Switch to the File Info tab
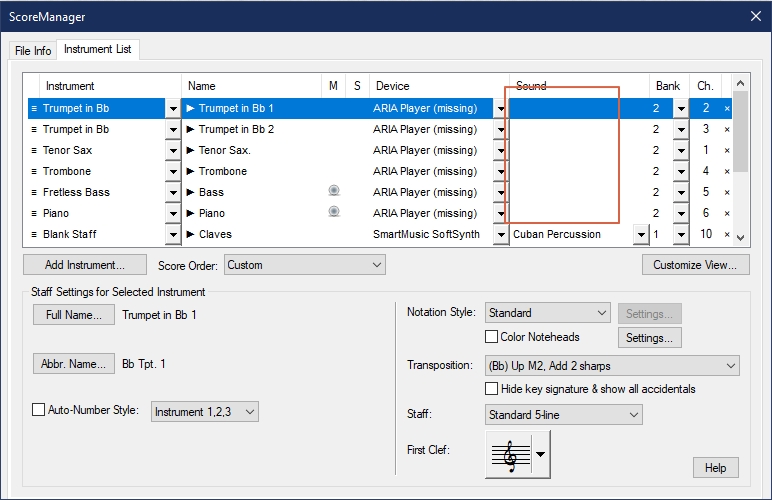 click(x=33, y=50)
